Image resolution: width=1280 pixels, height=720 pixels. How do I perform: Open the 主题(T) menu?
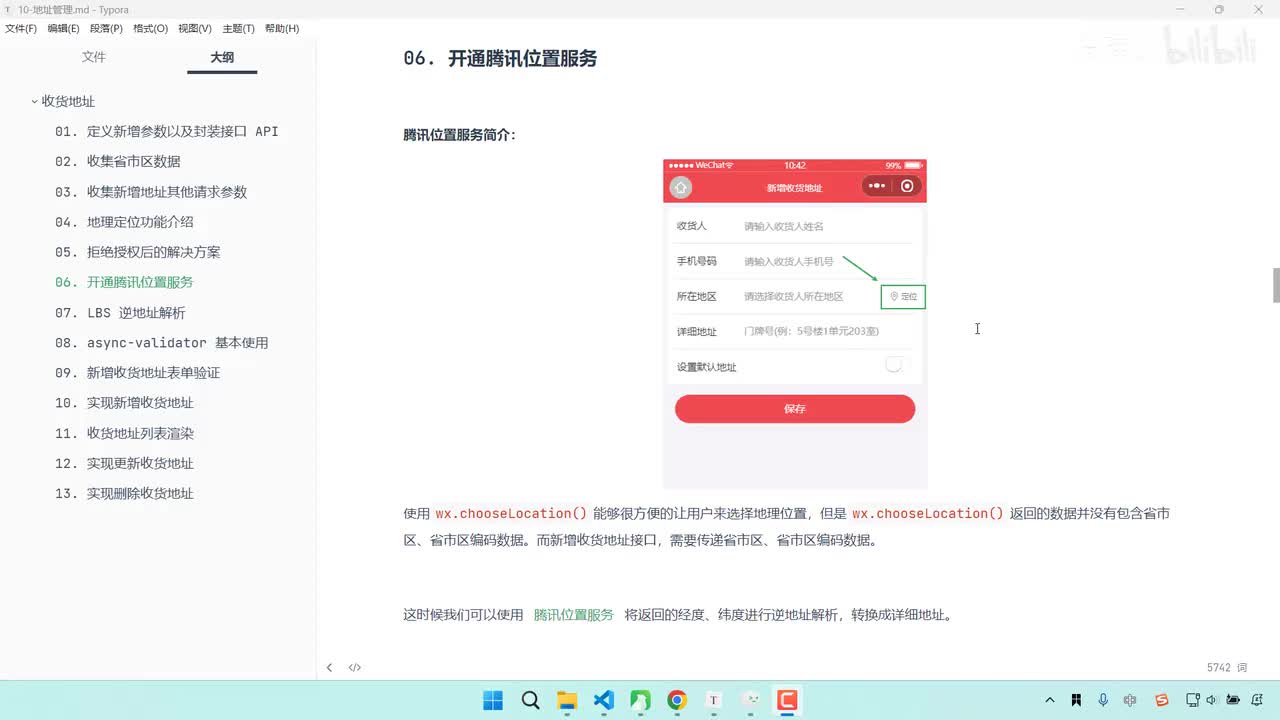coord(238,28)
